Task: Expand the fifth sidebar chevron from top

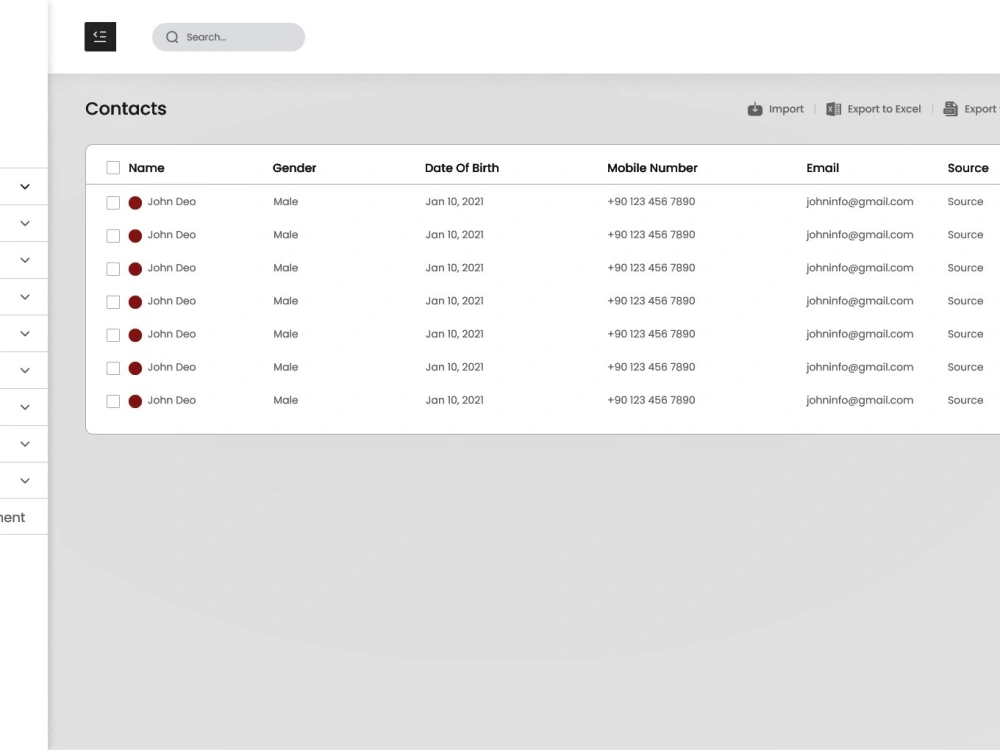Action: (25, 334)
